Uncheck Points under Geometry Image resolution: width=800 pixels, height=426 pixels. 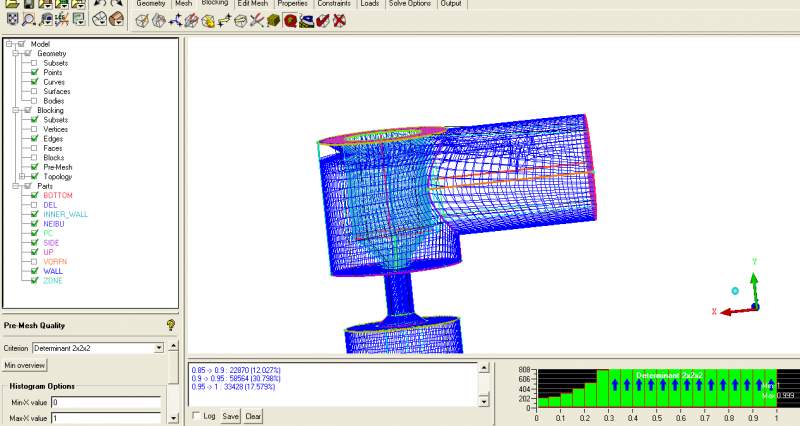coord(34,72)
